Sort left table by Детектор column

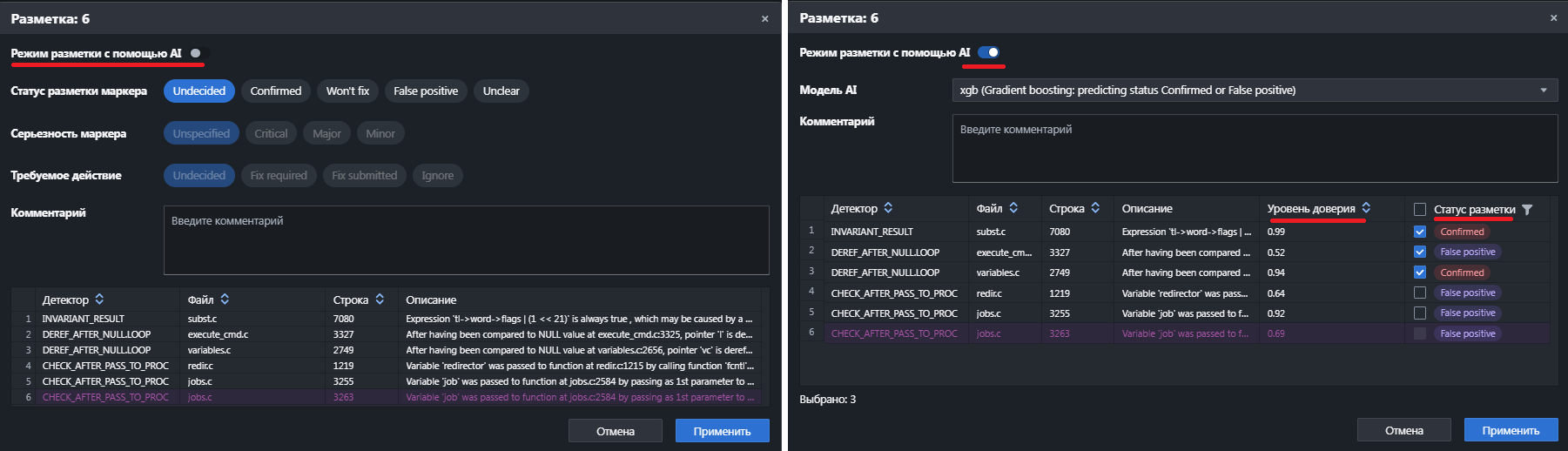pyautogui.click(x=99, y=300)
